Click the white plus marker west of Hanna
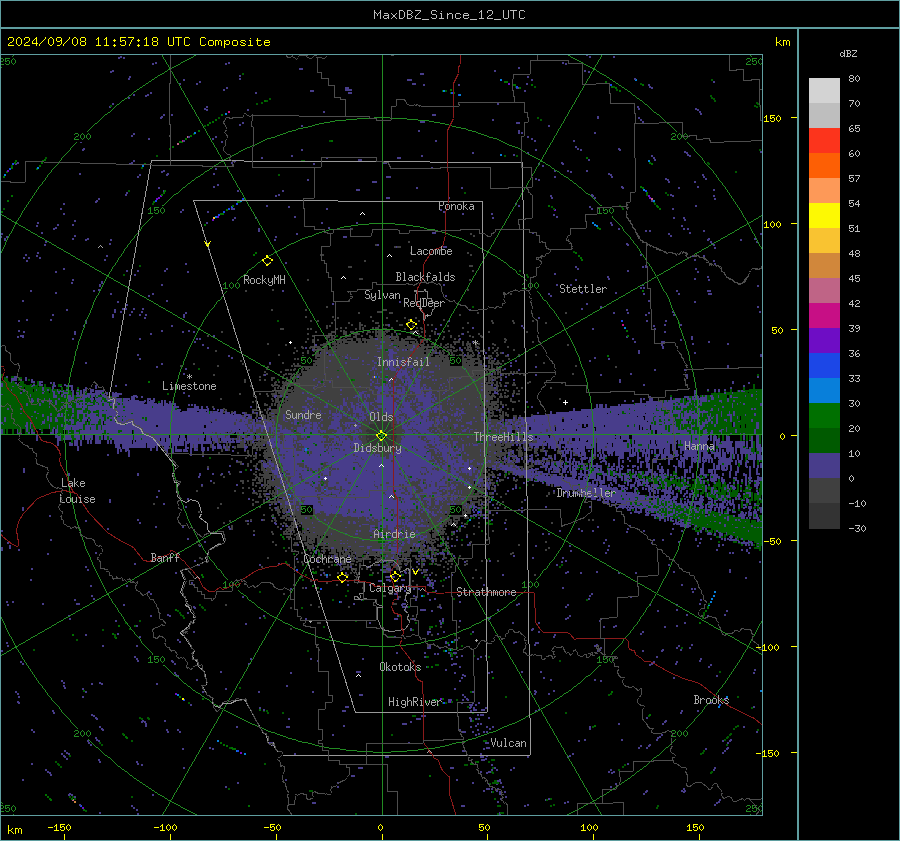The image size is (900, 841). coord(565,402)
